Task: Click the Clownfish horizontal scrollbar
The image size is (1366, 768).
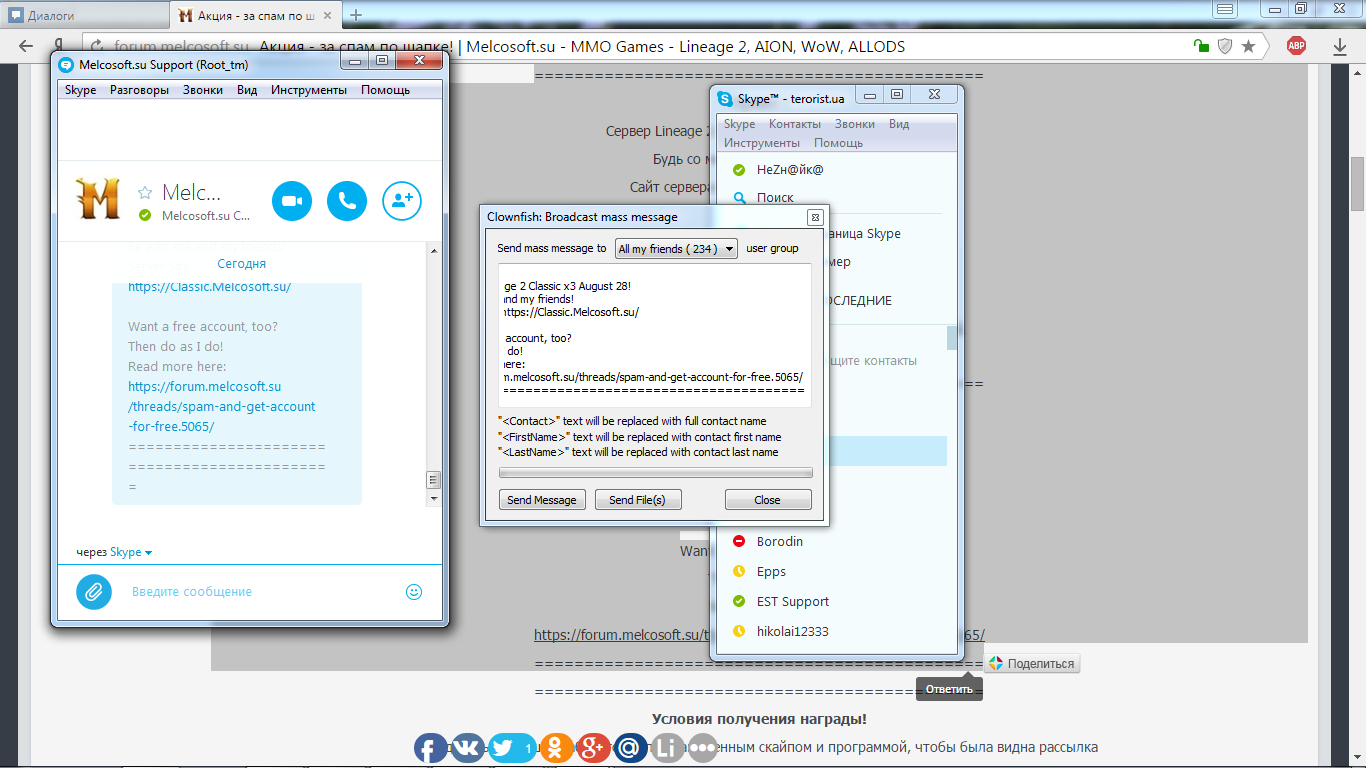Action: click(x=655, y=473)
